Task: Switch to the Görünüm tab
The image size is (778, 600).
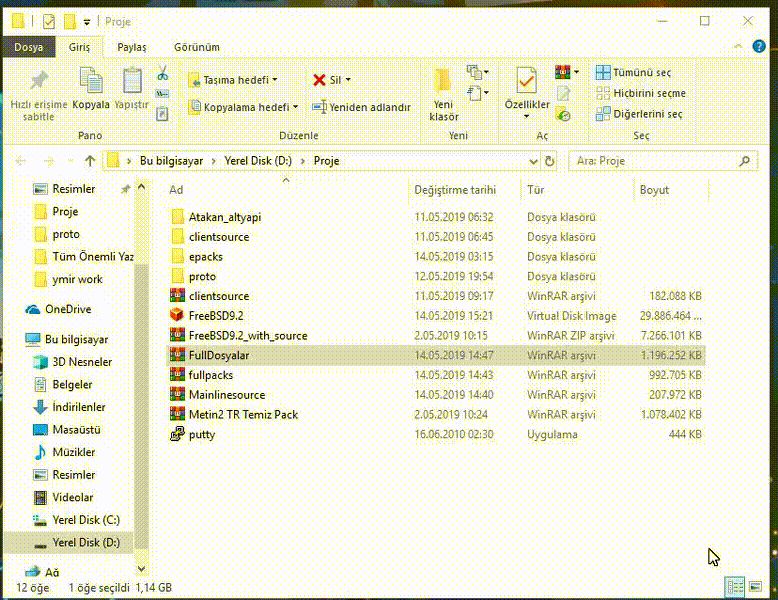Action: click(x=196, y=47)
